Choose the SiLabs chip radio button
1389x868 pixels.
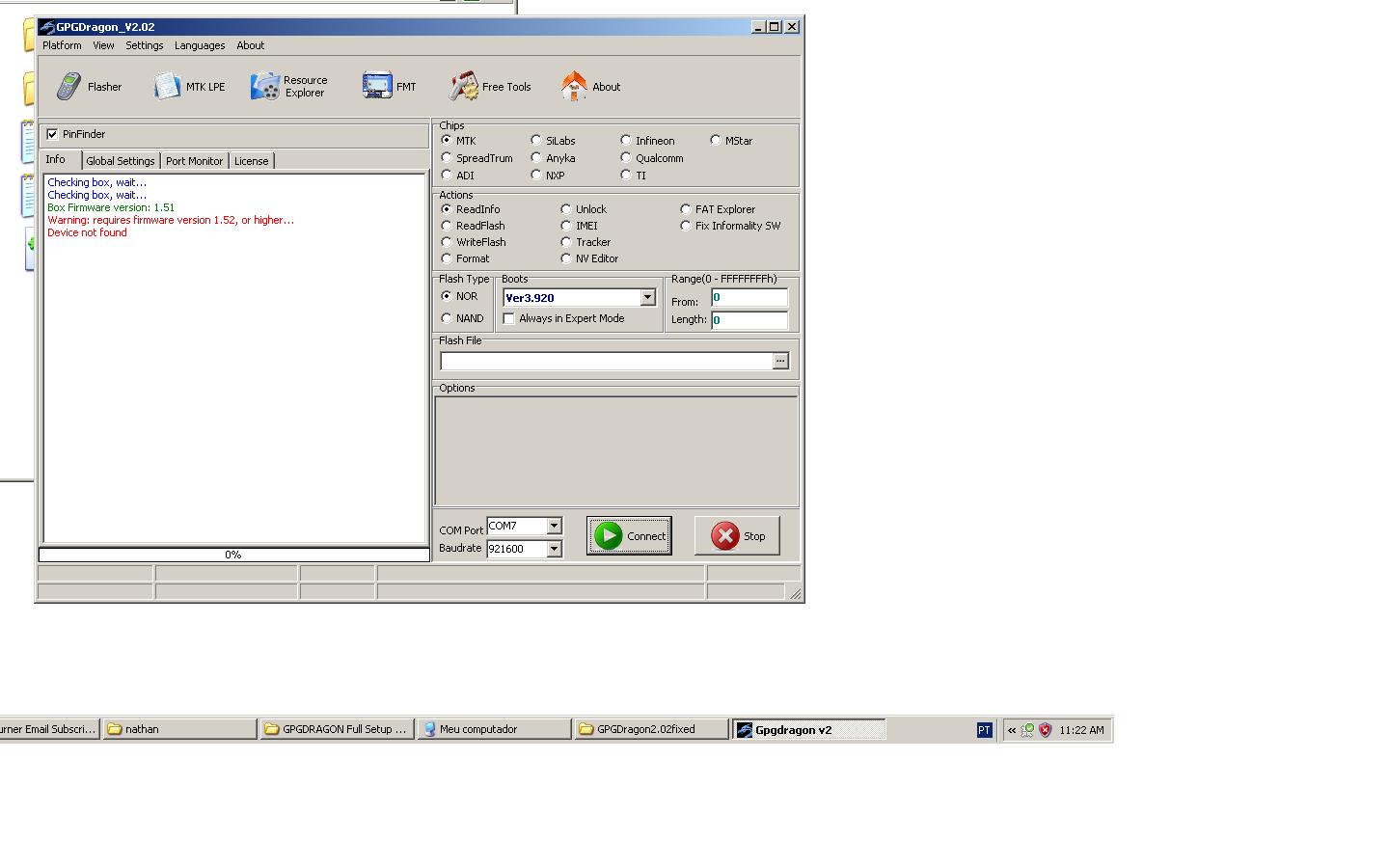click(536, 141)
